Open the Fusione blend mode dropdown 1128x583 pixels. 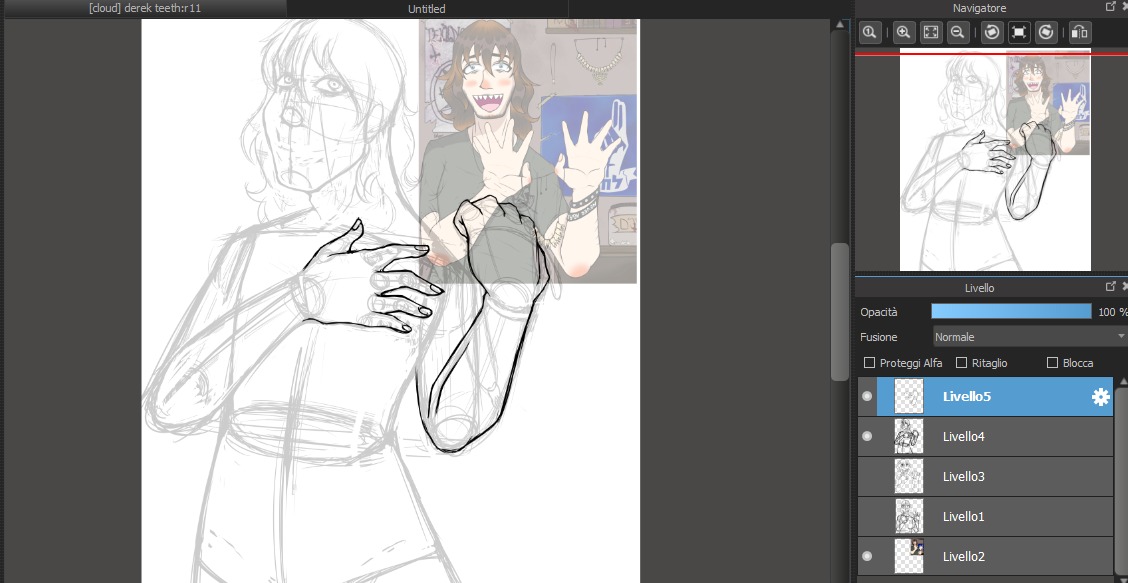1029,337
